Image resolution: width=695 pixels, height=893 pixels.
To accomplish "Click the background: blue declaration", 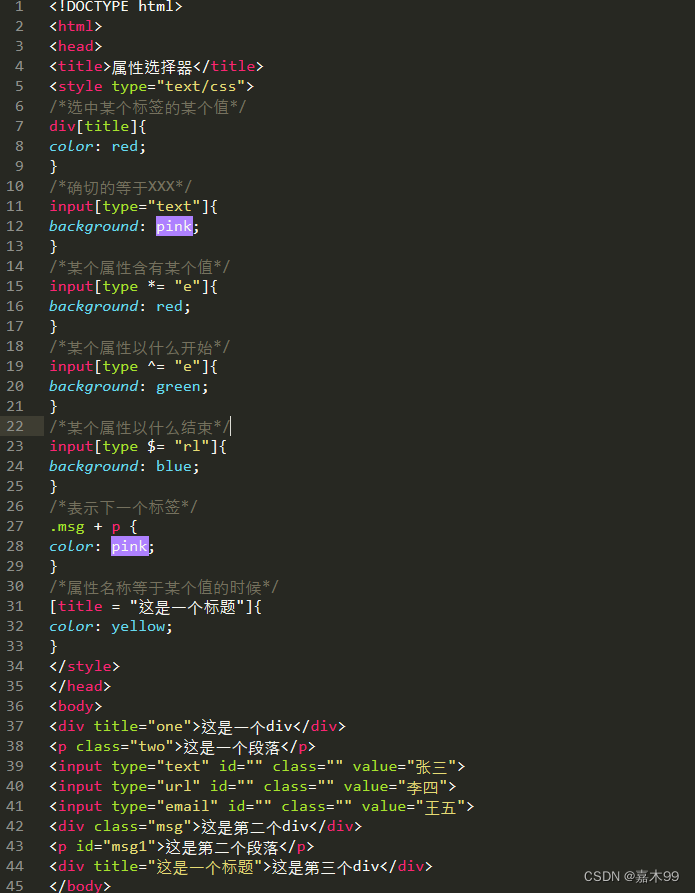I will tap(124, 466).
